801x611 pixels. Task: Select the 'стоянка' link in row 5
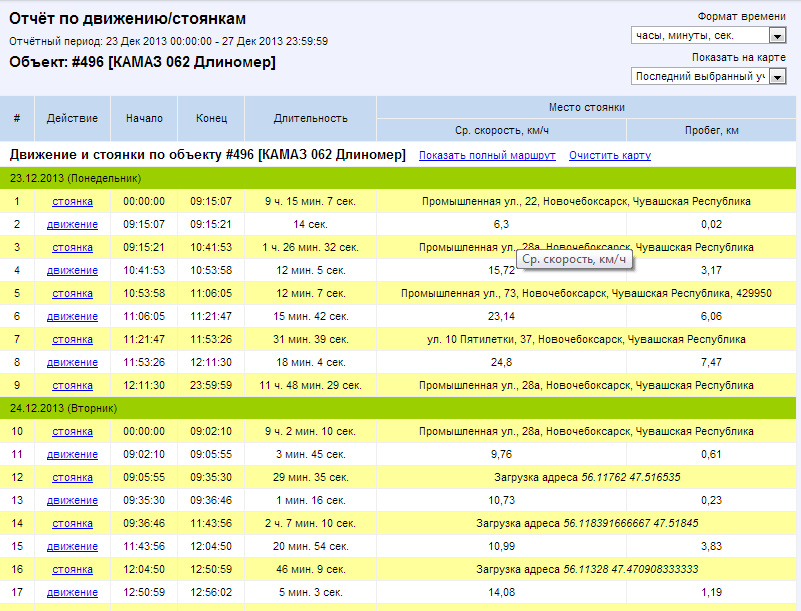(x=72, y=293)
